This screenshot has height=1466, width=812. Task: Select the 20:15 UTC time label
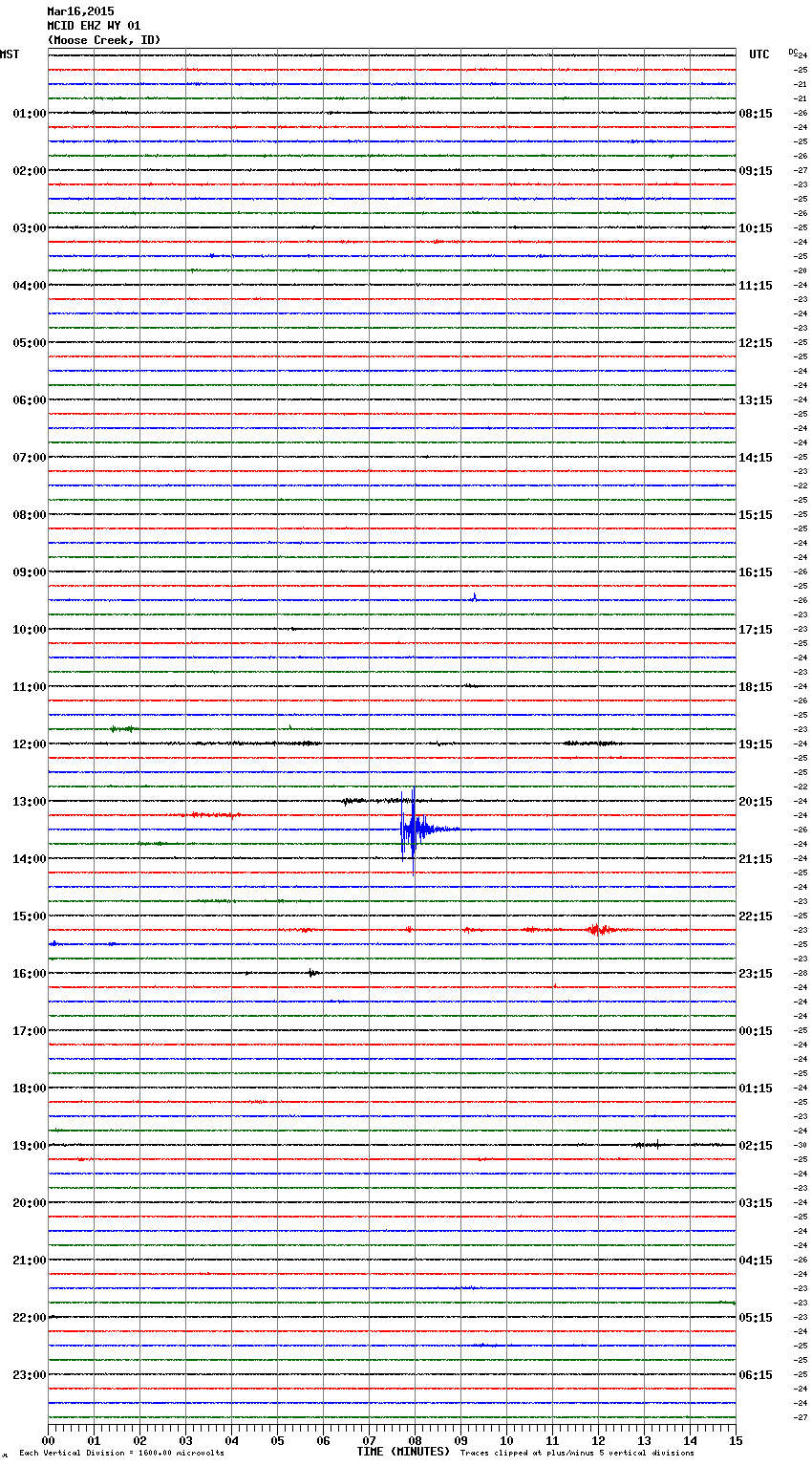coord(756,801)
